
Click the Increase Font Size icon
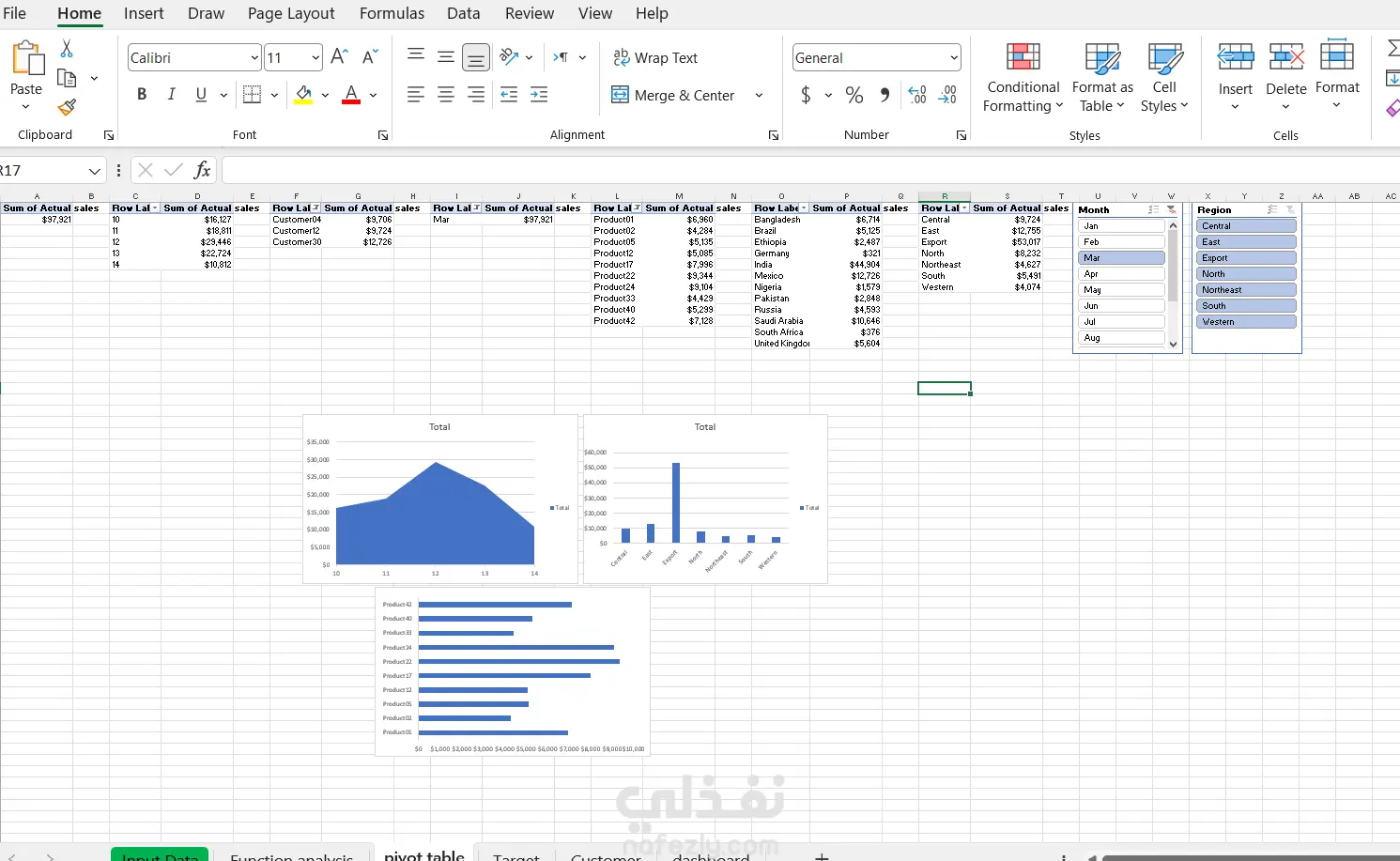(339, 57)
